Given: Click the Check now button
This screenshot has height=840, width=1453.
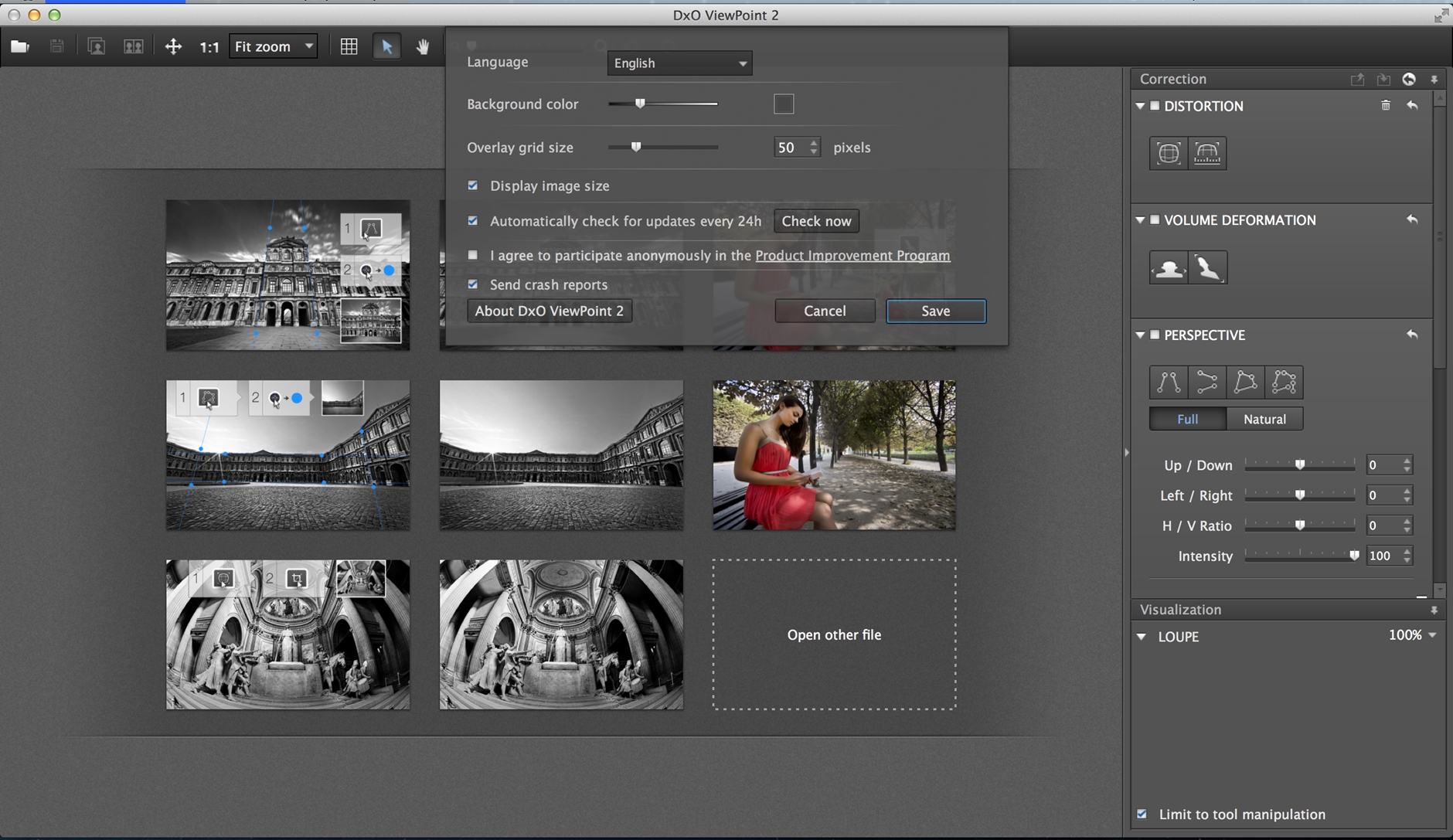Looking at the screenshot, I should [x=816, y=221].
